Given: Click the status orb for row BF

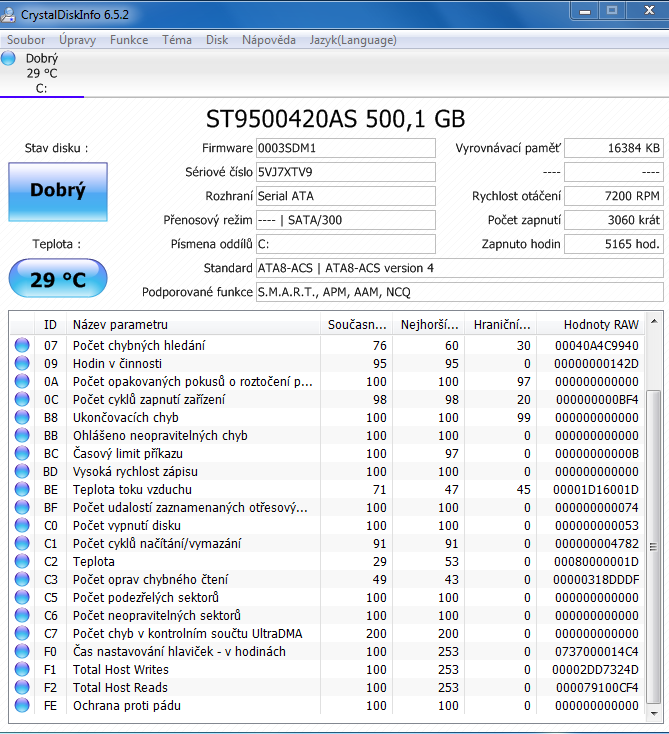Looking at the screenshot, I should click(x=22, y=507).
